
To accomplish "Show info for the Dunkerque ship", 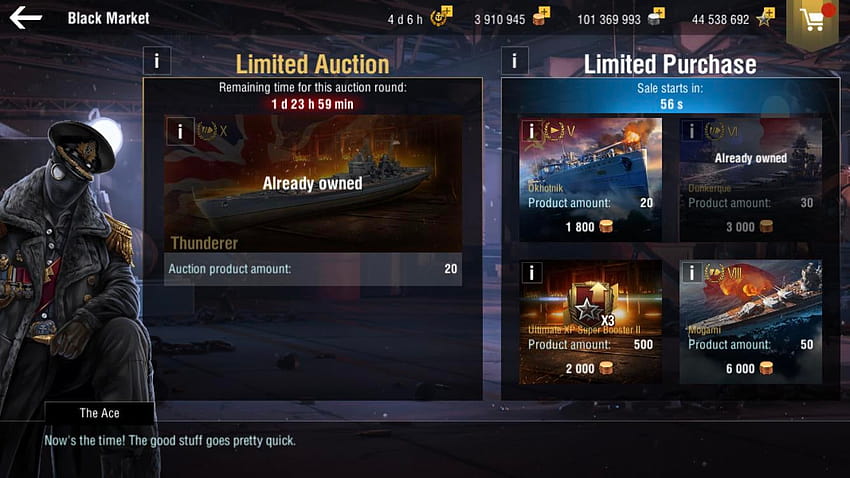I will click(691, 131).
